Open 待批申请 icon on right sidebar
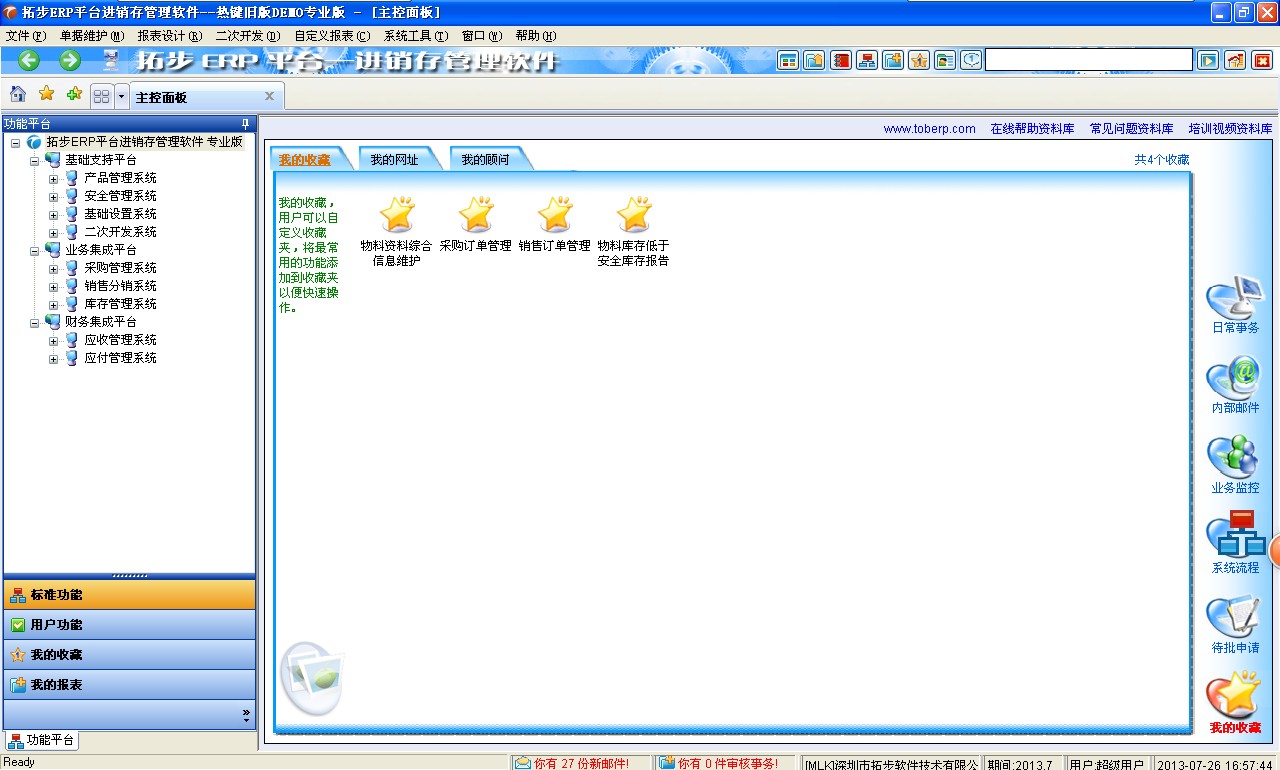The image size is (1280, 770). pos(1234,624)
